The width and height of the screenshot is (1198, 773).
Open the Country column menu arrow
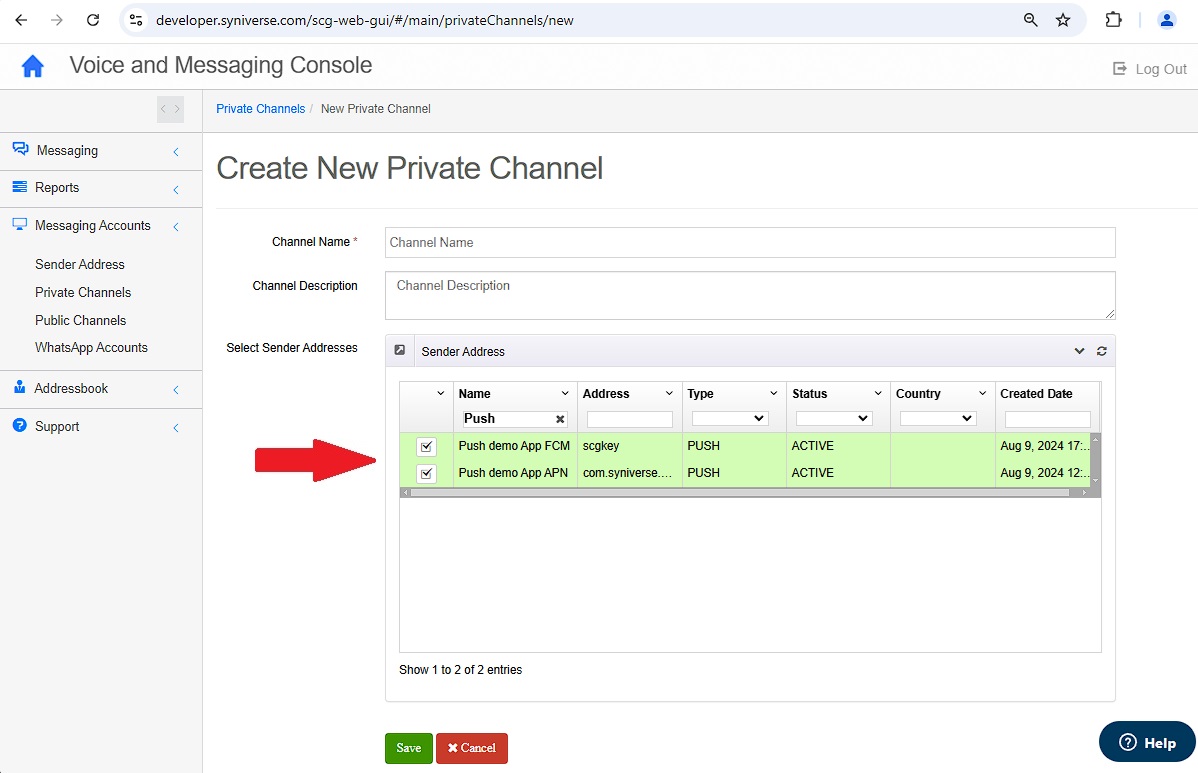[983, 393]
